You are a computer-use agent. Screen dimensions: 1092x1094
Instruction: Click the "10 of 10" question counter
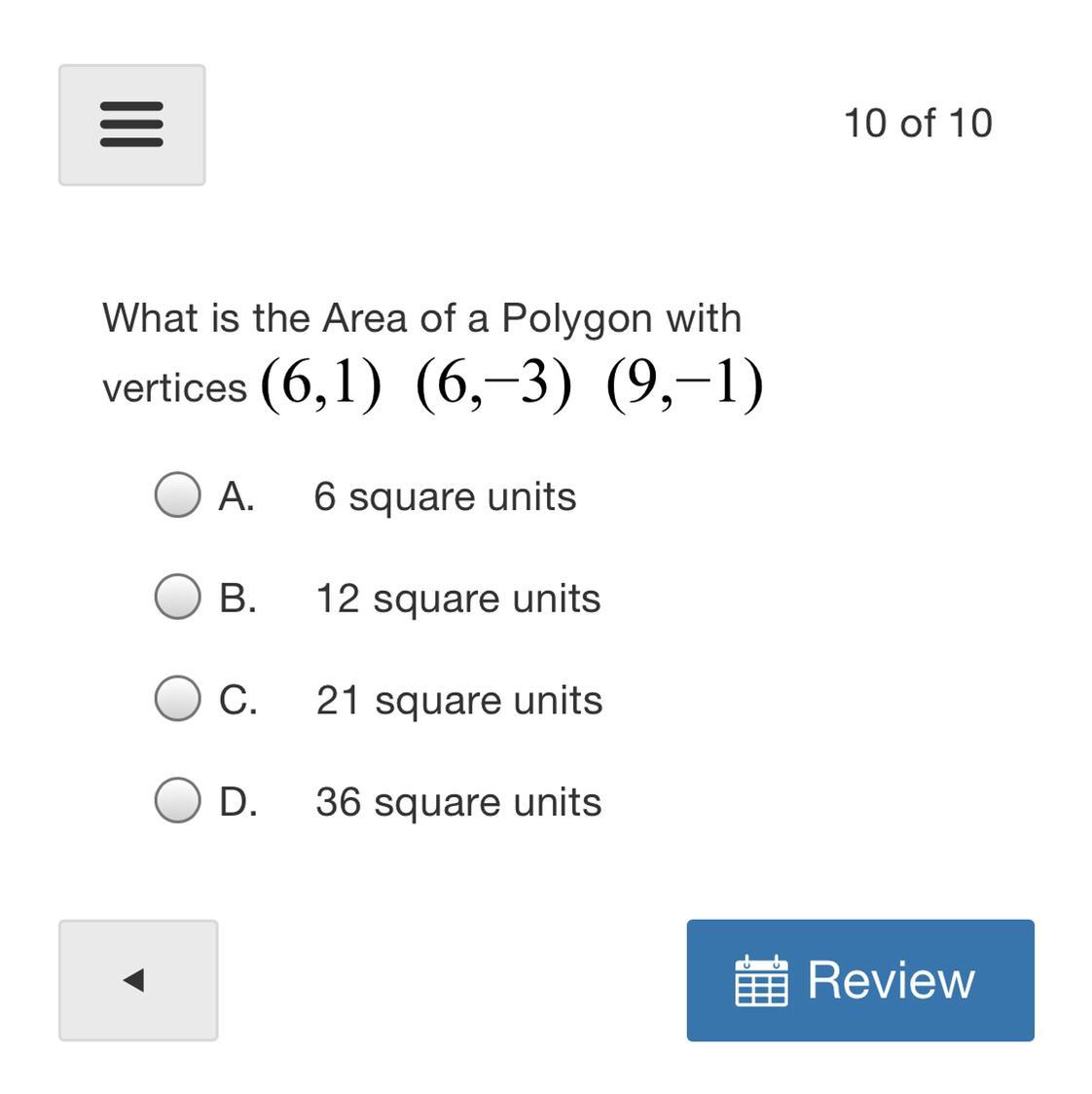917,124
